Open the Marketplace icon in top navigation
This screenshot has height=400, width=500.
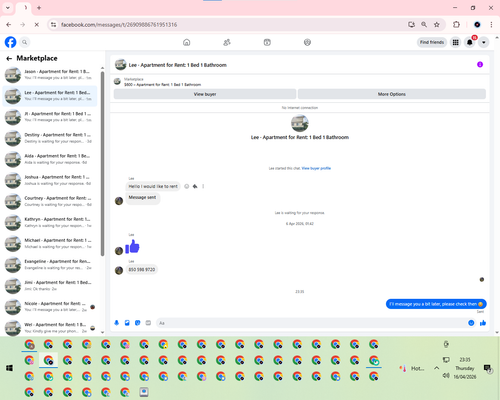[x=267, y=42]
